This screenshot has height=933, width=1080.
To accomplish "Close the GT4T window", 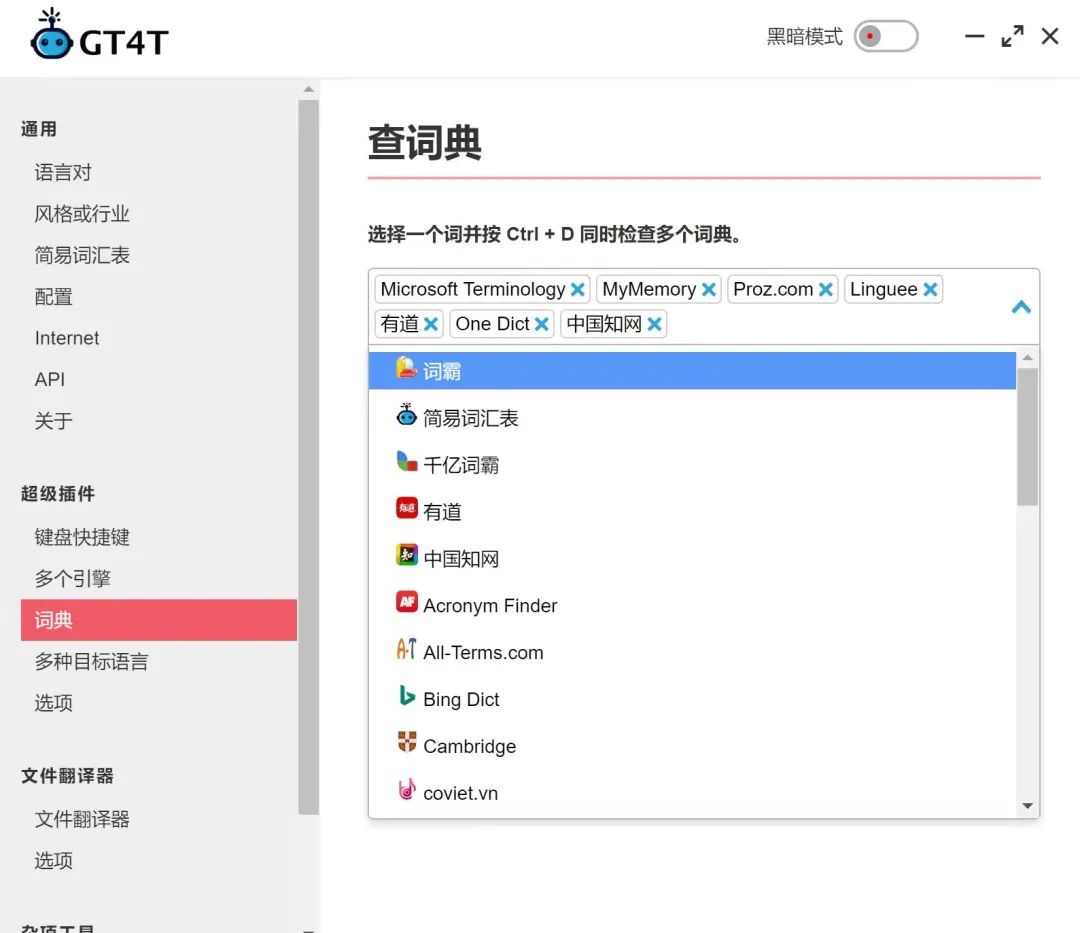I will pos(1050,36).
